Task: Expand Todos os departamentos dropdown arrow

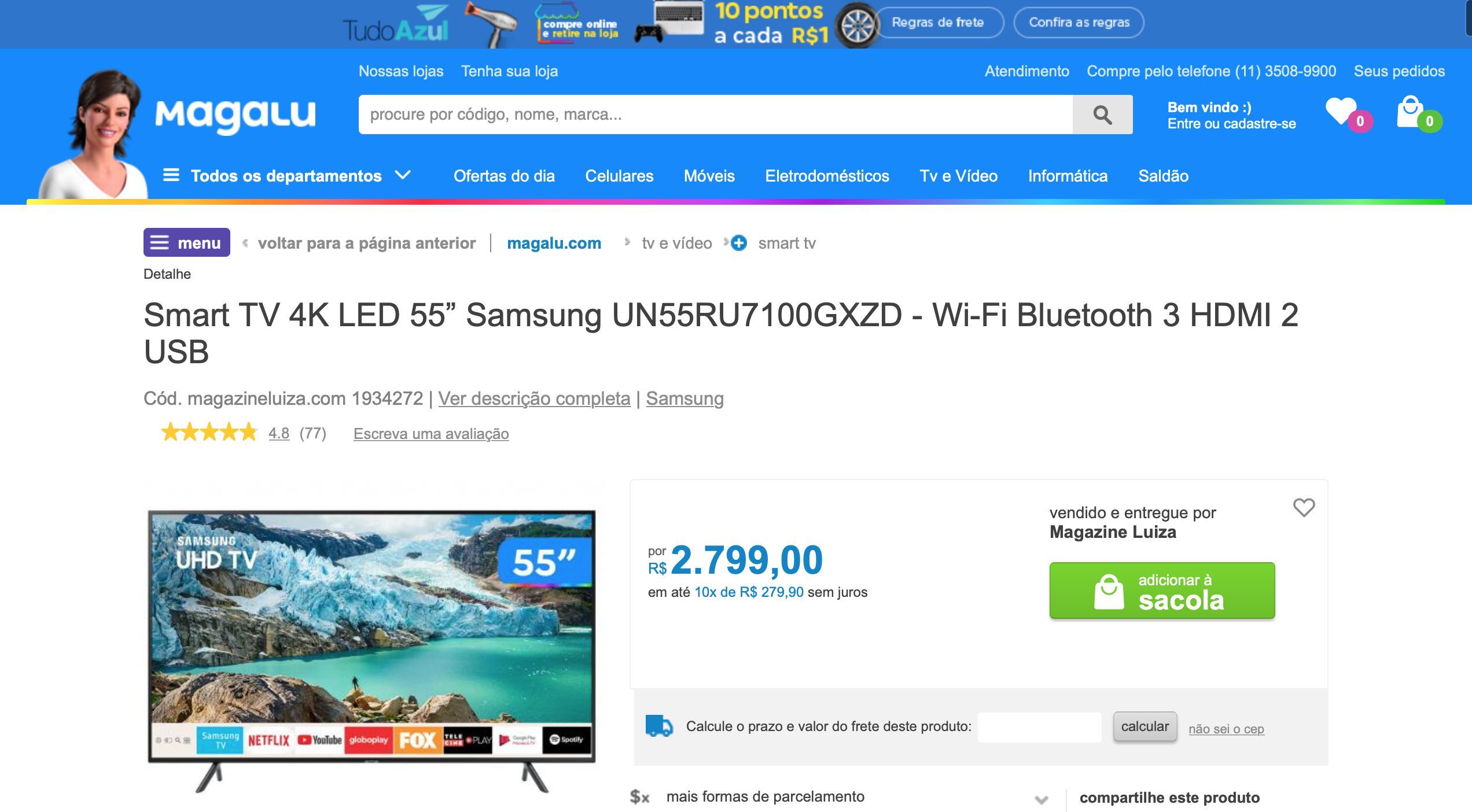Action: click(403, 175)
